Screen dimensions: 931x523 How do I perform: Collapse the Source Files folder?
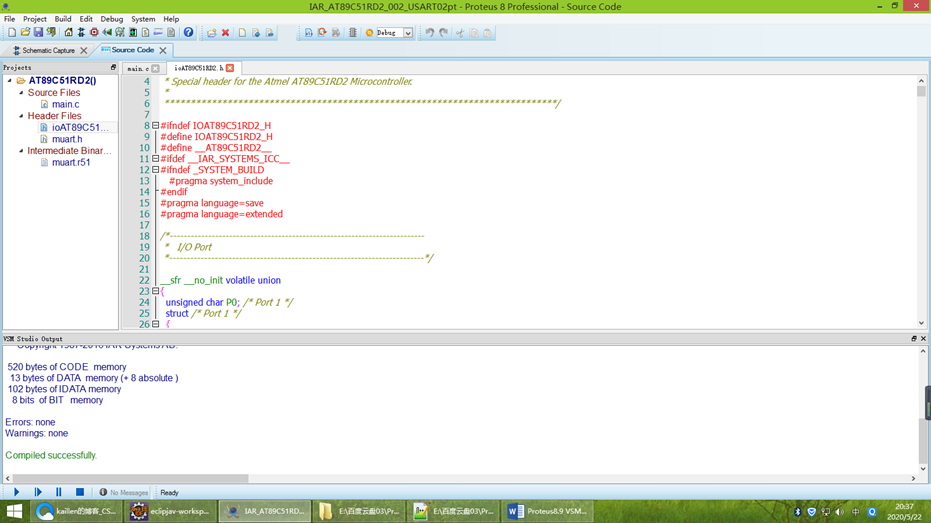[21, 93]
